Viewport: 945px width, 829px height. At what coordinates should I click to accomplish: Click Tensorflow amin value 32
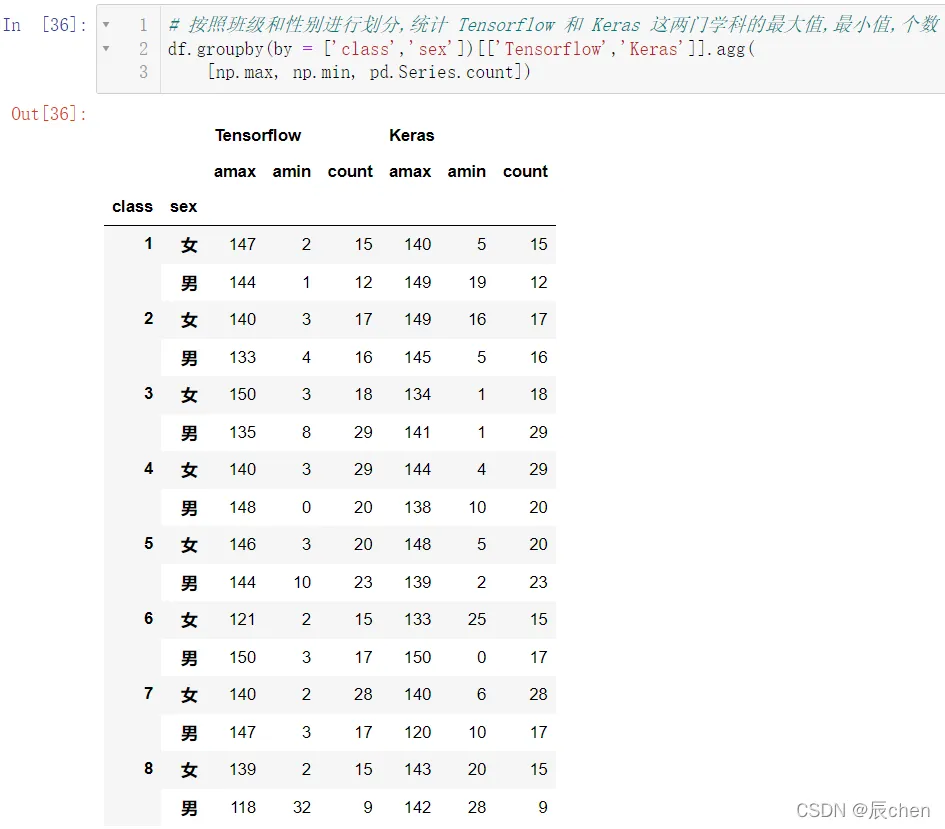(x=302, y=807)
